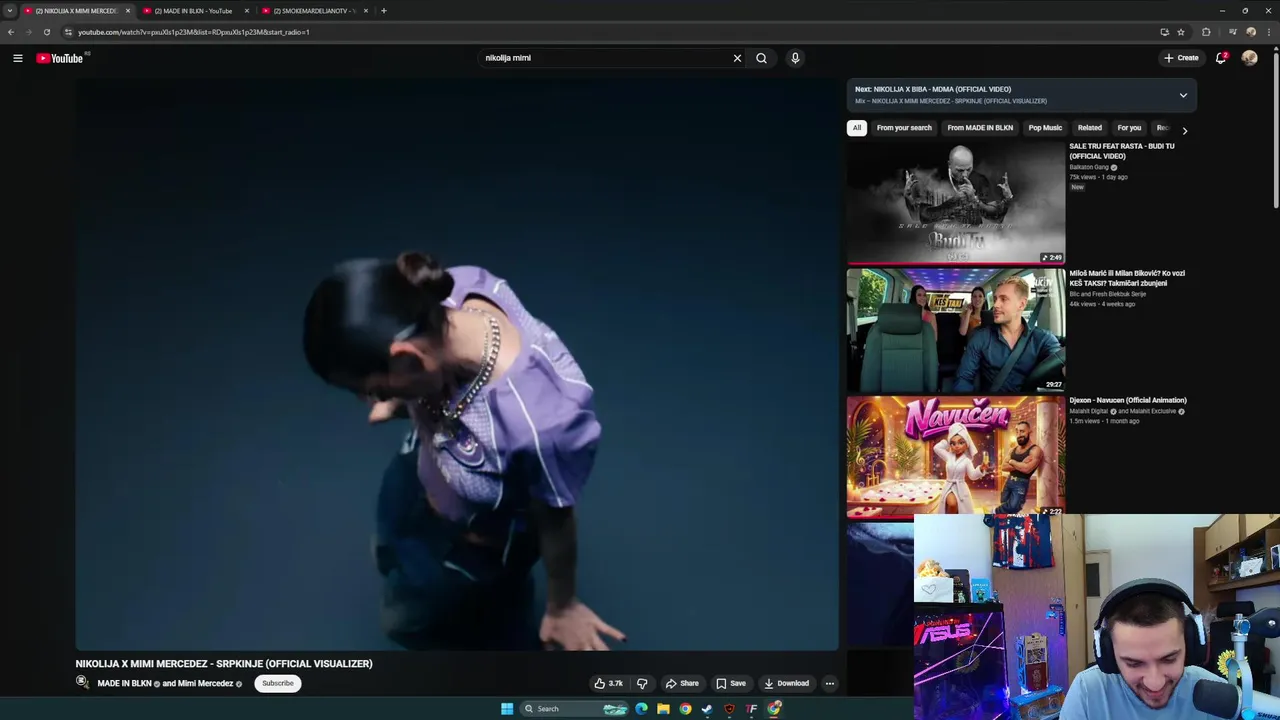Open the YouTube guide hamburger menu

(17, 58)
